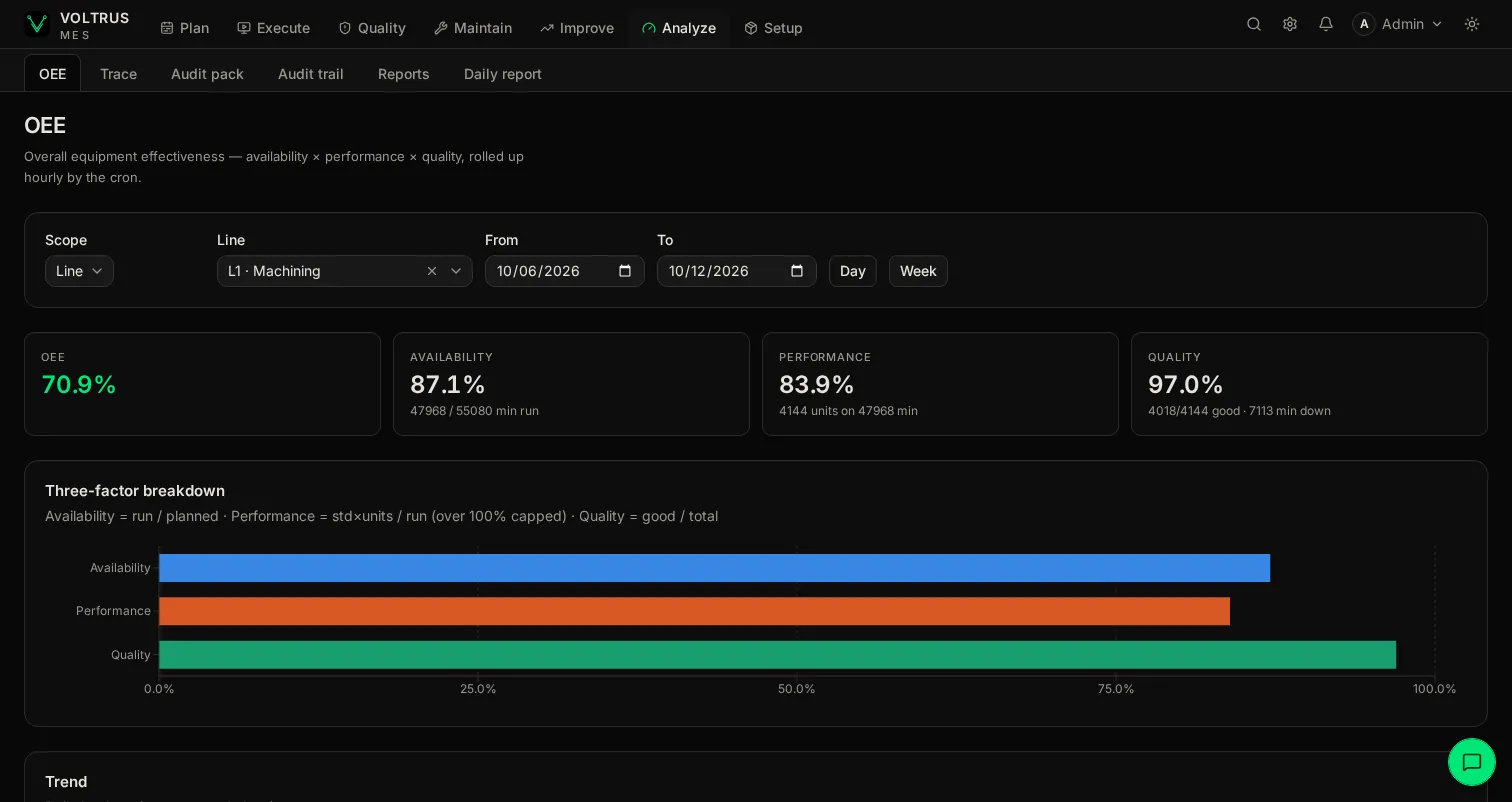Click the To date field 10/12/2026

(737, 271)
